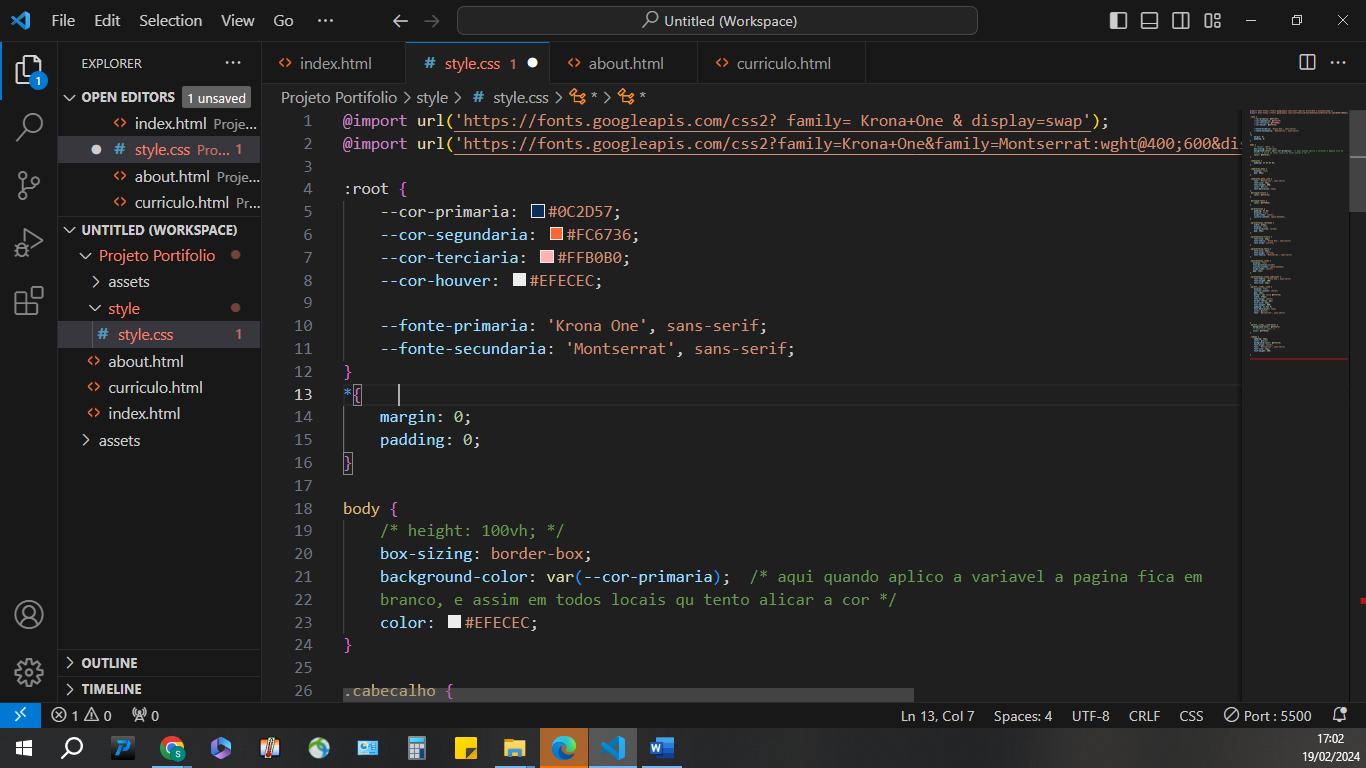
Task: Click Spaces: 4 indentation indicator
Action: pos(1023,715)
